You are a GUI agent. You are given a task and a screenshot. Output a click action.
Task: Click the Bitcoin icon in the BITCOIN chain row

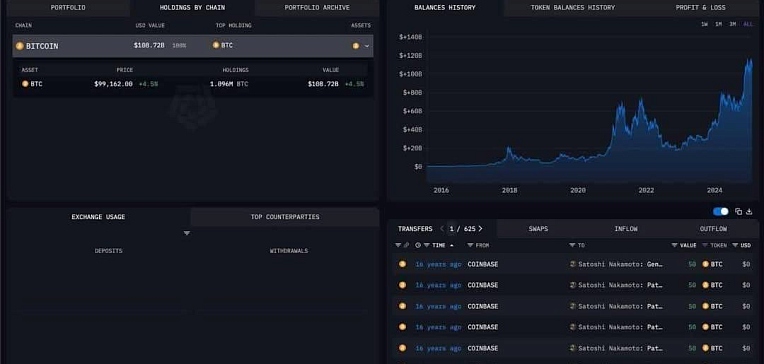pyautogui.click(x=19, y=46)
